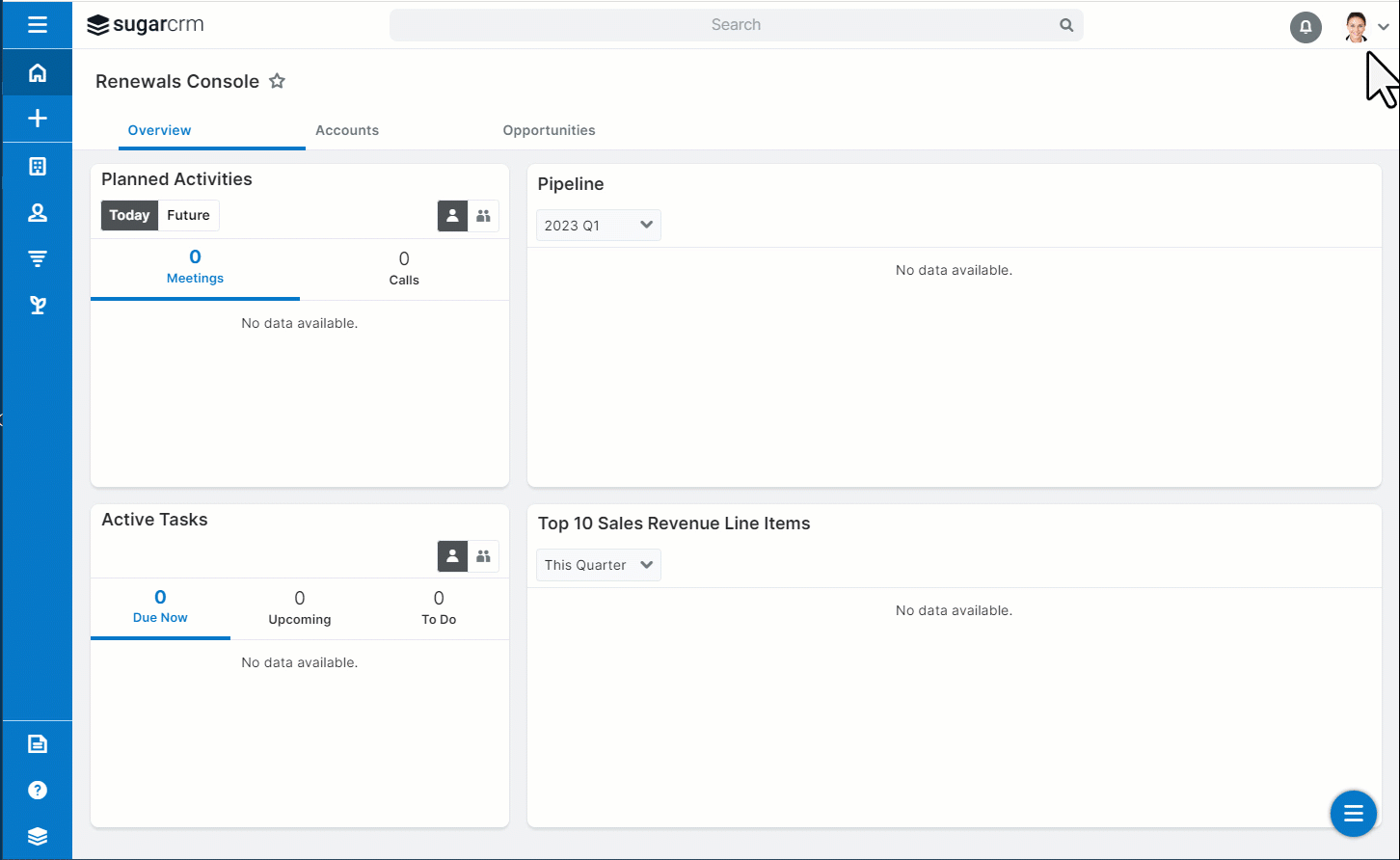The height and width of the screenshot is (860, 1400).
Task: Click the Search input field
Action: click(736, 25)
